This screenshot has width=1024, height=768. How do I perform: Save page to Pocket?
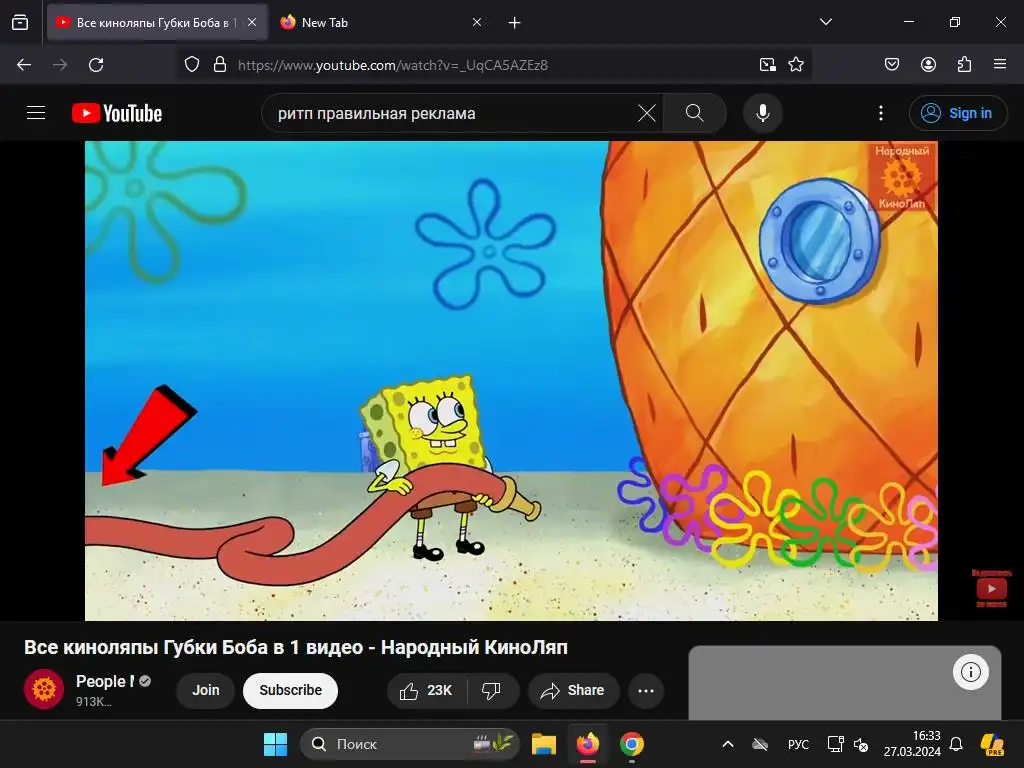tap(892, 65)
